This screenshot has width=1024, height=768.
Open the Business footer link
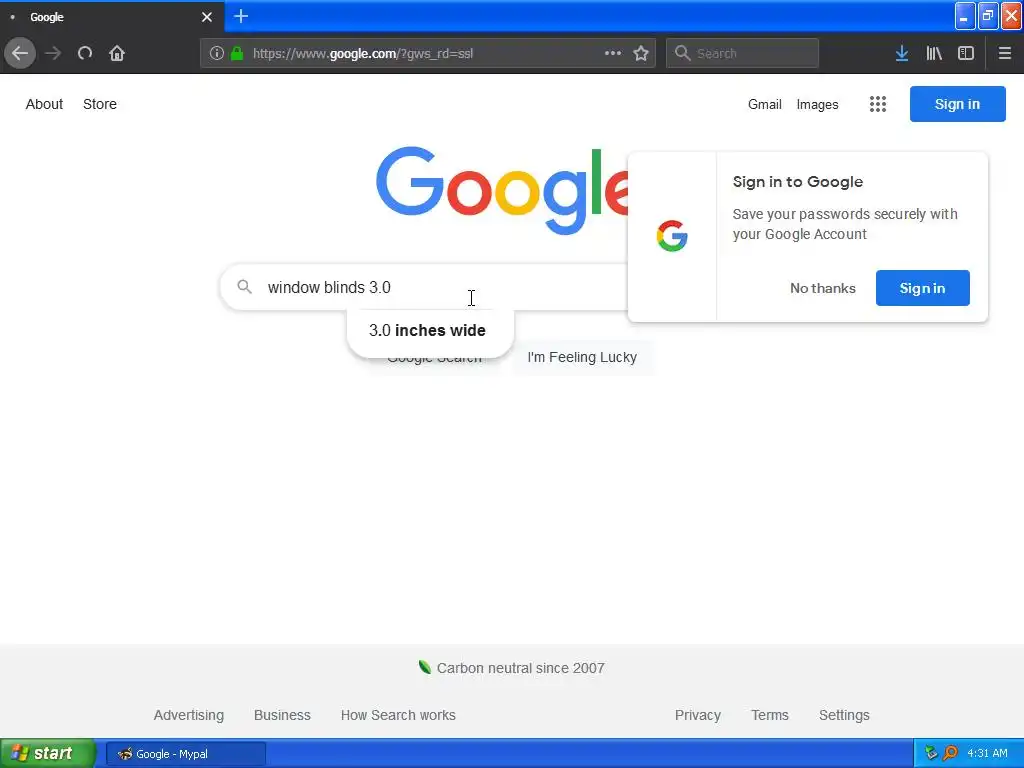(x=282, y=715)
